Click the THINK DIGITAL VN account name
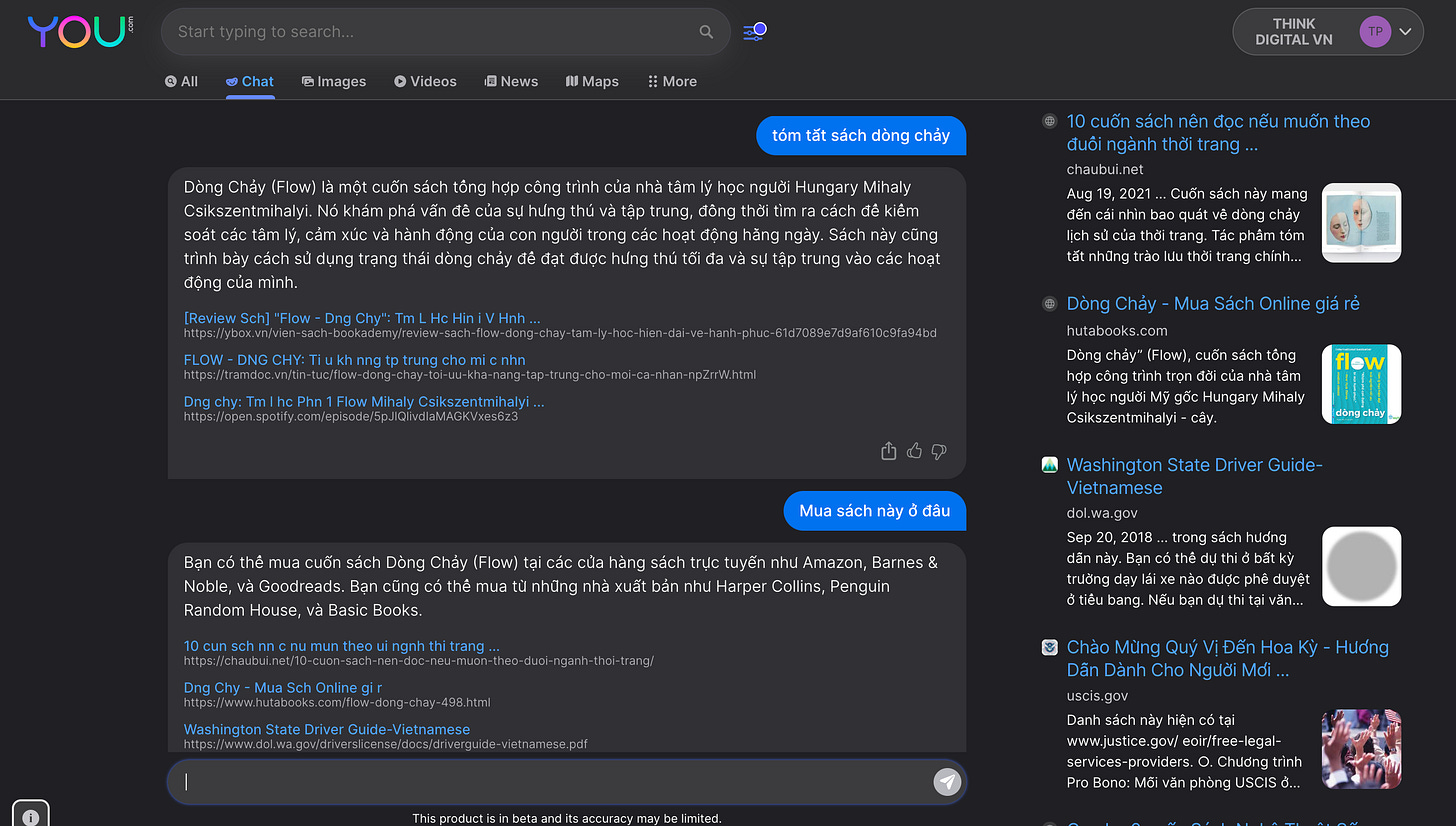Image resolution: width=1456 pixels, height=826 pixels. coord(1294,32)
